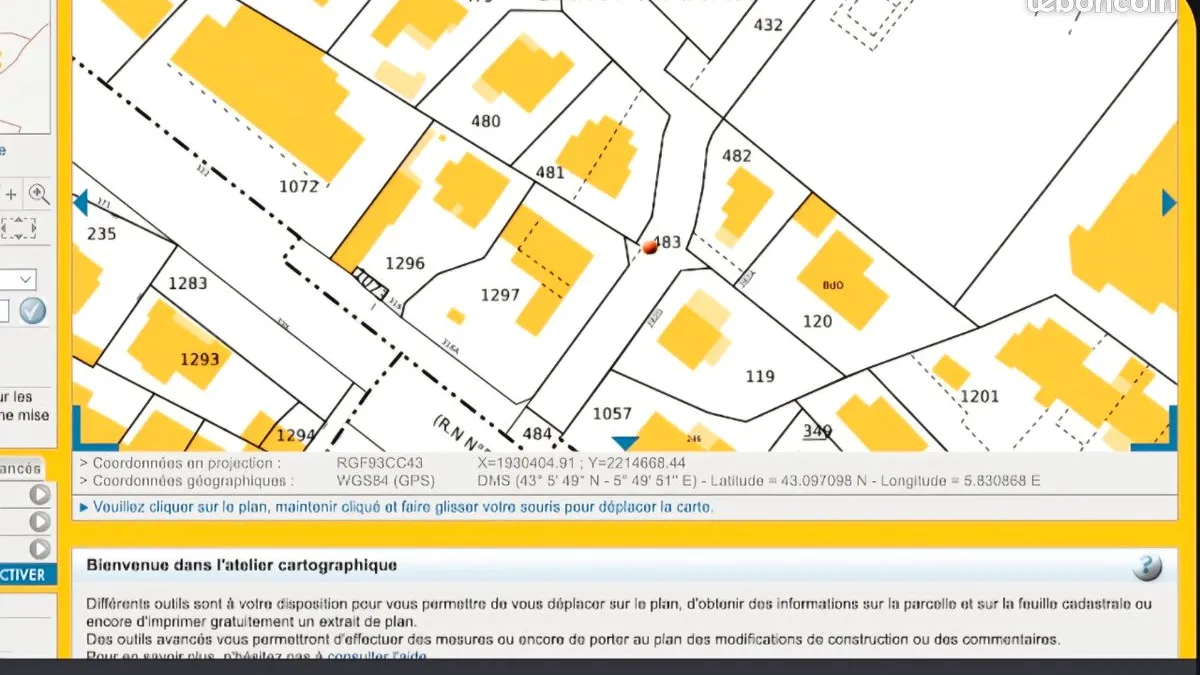
Task: Open the 'consulter l'aide' link
Action: [x=377, y=656]
